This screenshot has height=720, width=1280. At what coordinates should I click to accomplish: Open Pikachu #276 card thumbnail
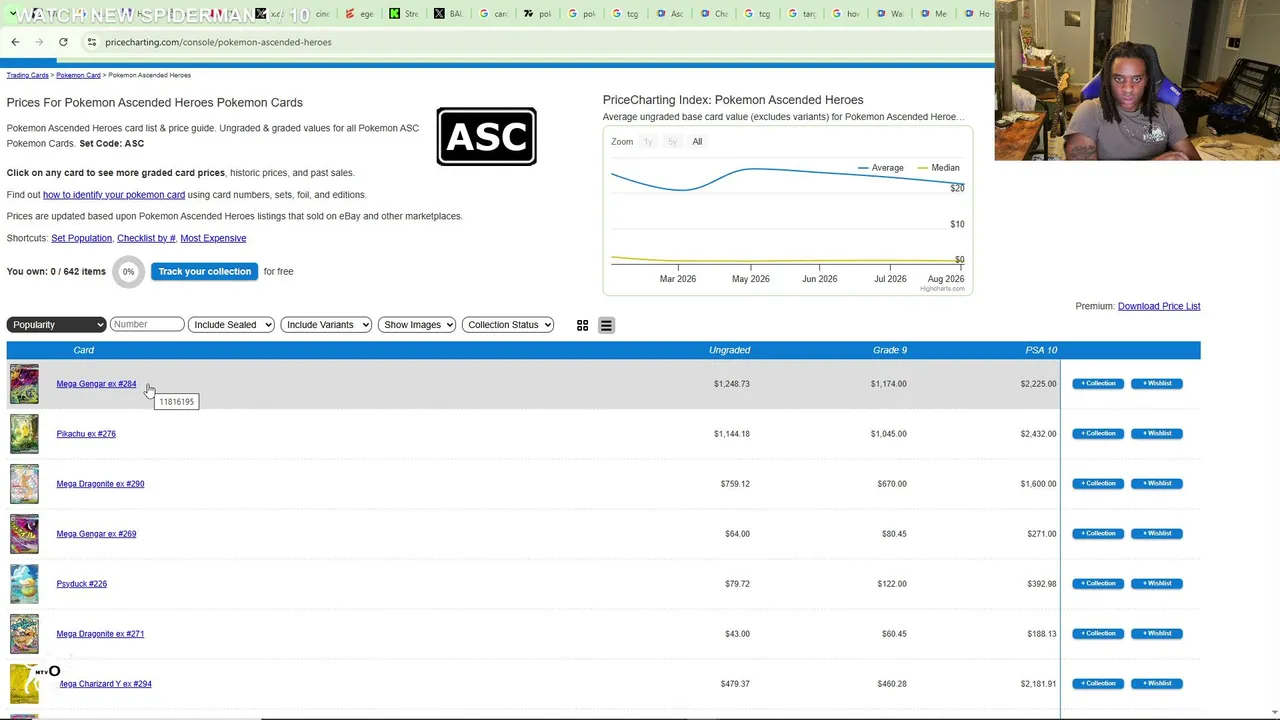click(24, 434)
